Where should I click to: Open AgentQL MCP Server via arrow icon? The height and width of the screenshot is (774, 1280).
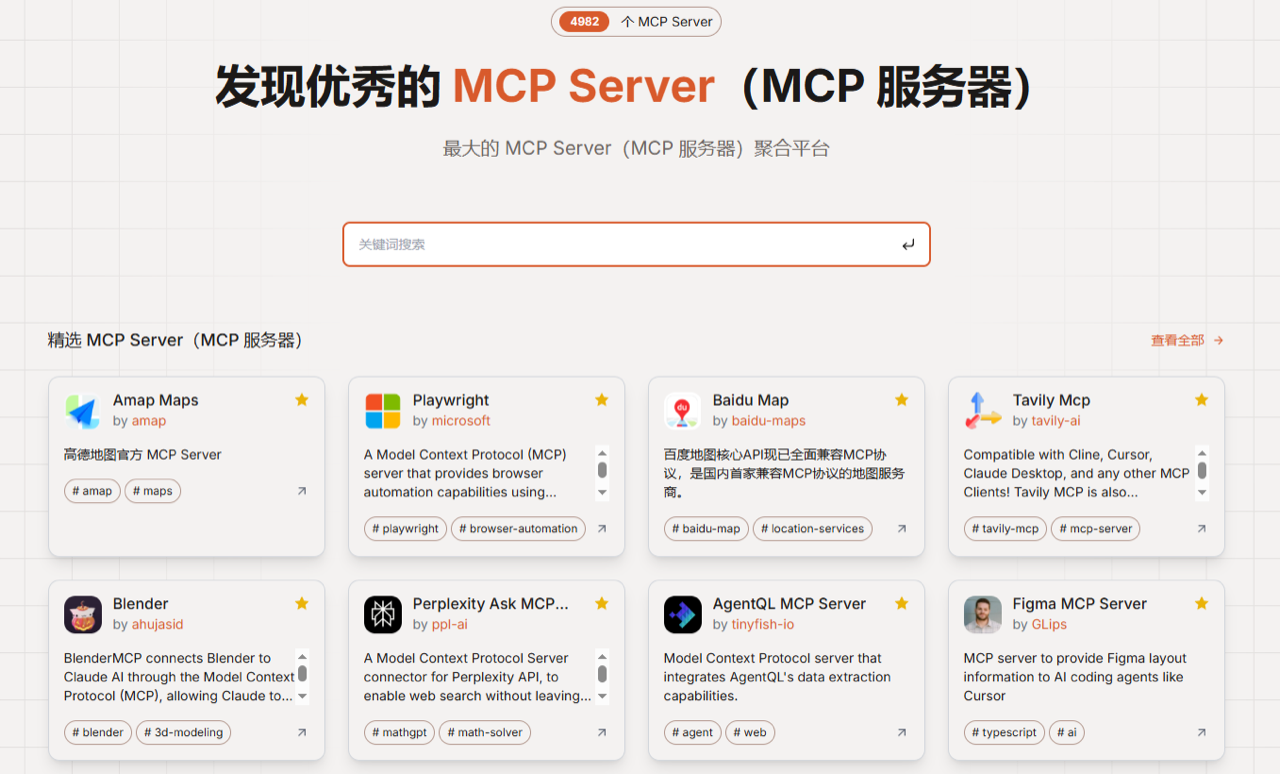(x=902, y=733)
